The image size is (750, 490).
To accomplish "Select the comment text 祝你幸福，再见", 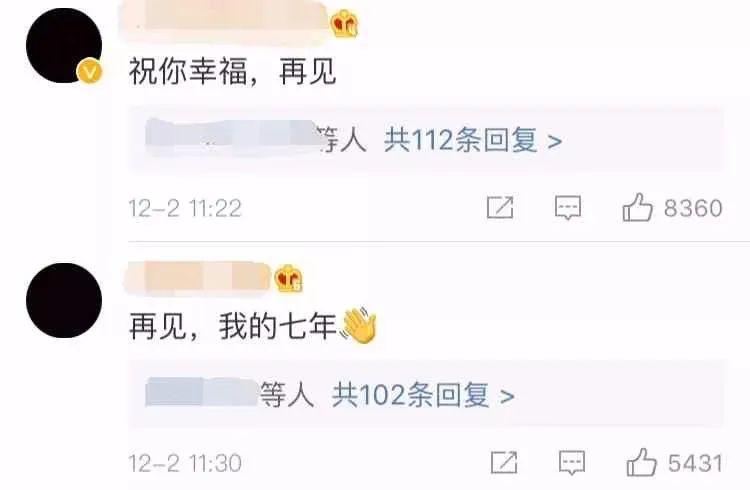I will tap(232, 72).
